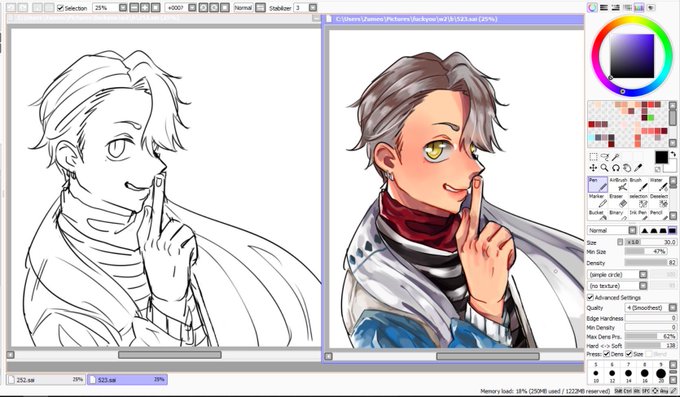
Task: Activate the move tool
Action: tap(593, 167)
